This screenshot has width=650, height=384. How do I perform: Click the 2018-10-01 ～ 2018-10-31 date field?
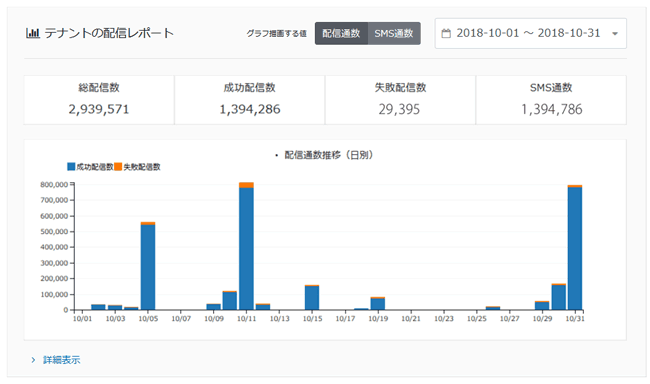[531, 34]
